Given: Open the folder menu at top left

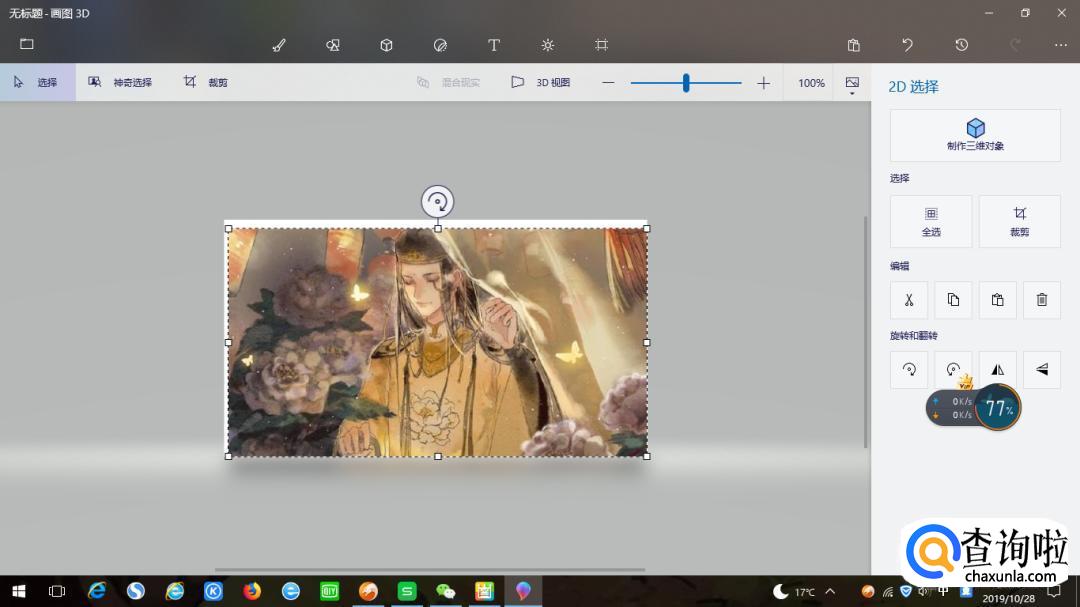Looking at the screenshot, I should tap(27, 44).
